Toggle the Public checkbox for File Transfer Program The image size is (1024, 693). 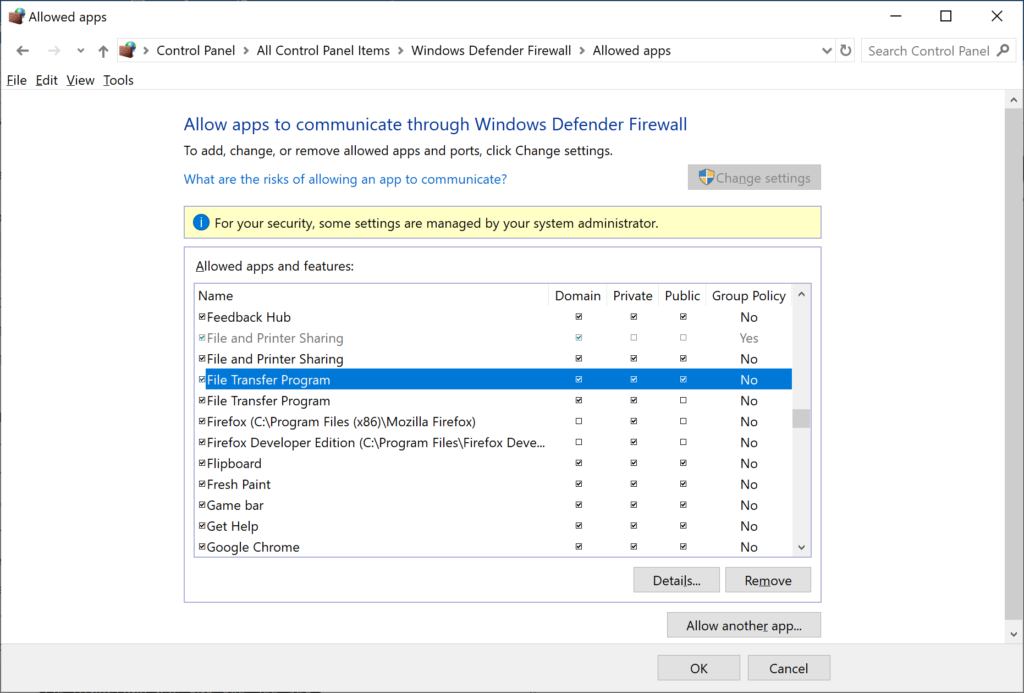(x=683, y=379)
